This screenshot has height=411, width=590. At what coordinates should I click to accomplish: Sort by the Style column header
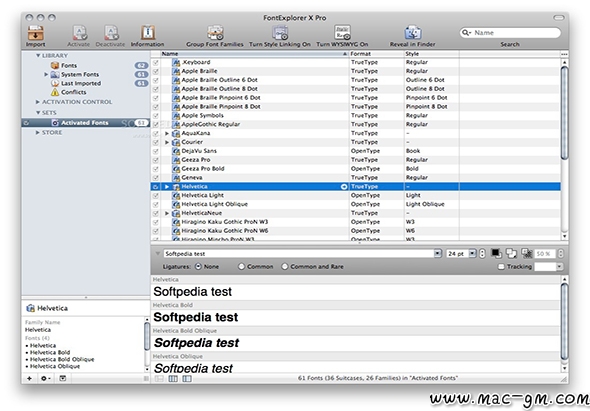(x=432, y=54)
